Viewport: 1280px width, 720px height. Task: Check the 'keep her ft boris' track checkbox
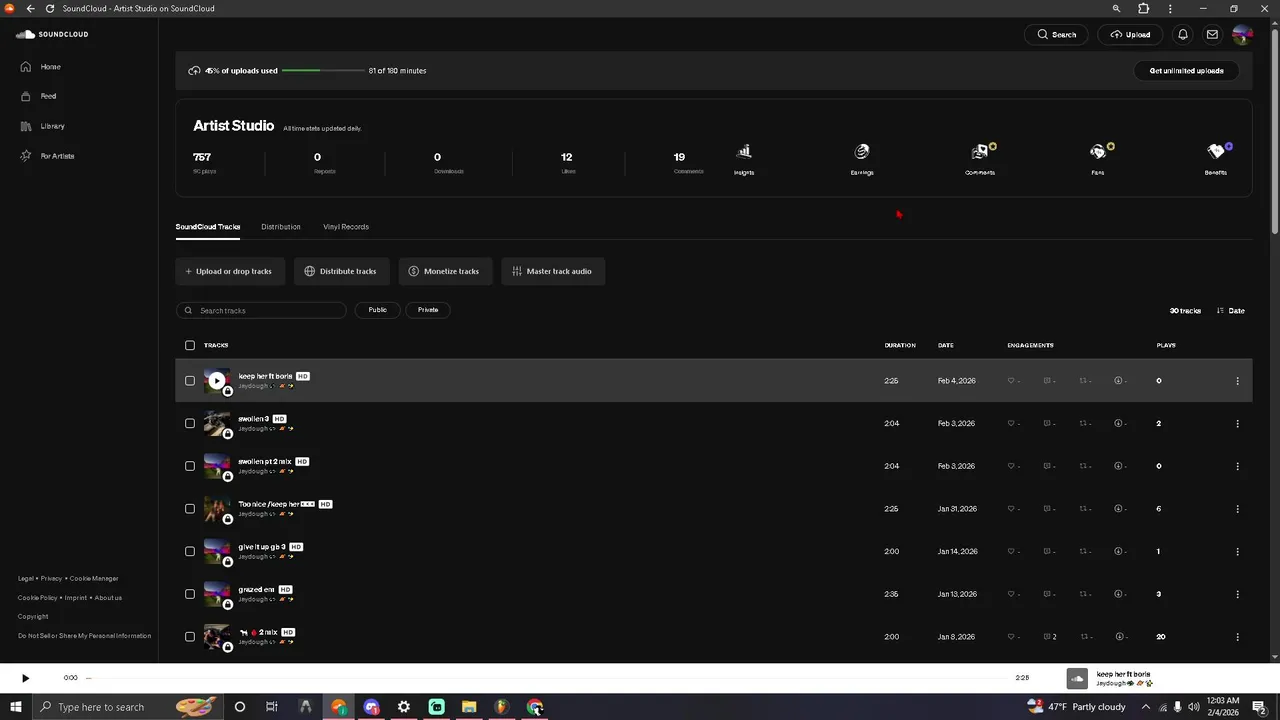(190, 381)
